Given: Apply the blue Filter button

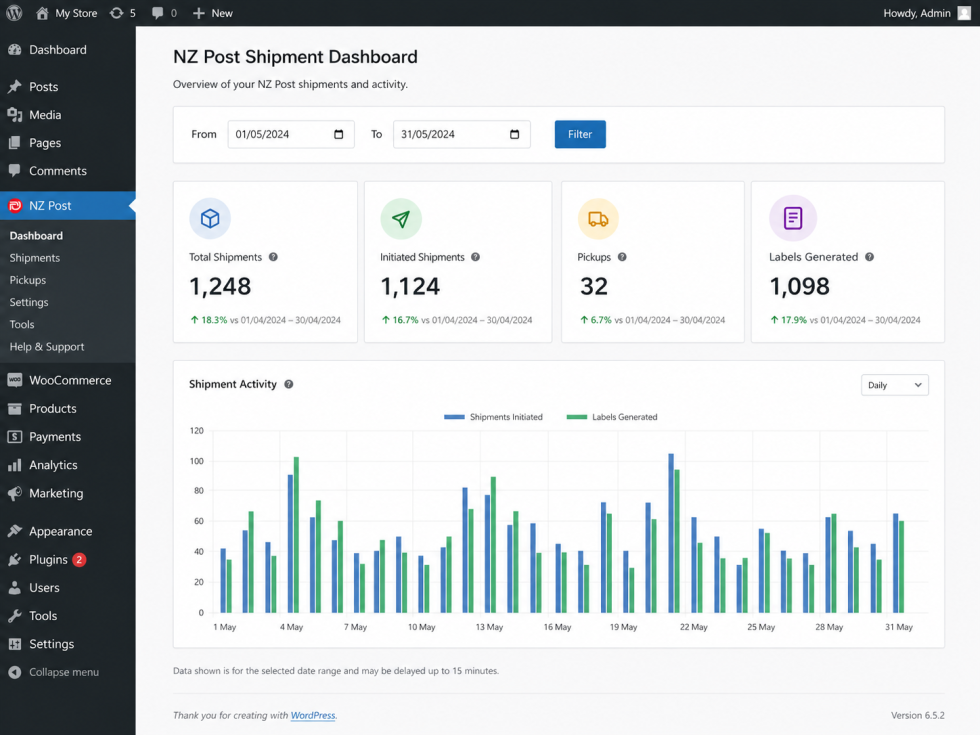Looking at the screenshot, I should [x=580, y=134].
